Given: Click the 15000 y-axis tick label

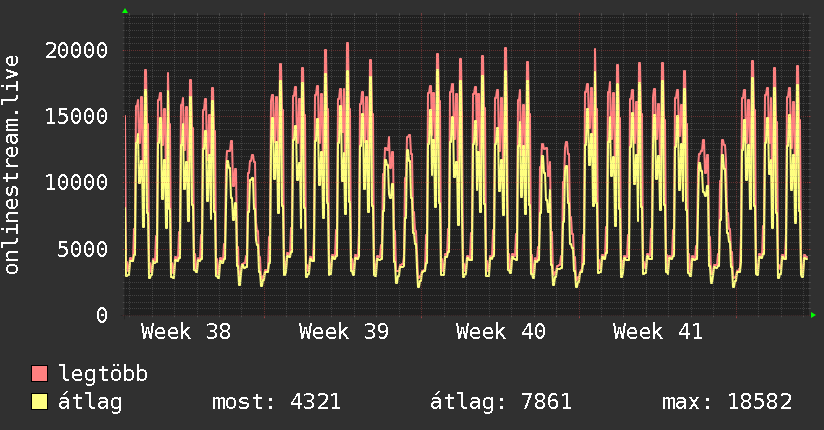Looking at the screenshot, I should [77, 116].
